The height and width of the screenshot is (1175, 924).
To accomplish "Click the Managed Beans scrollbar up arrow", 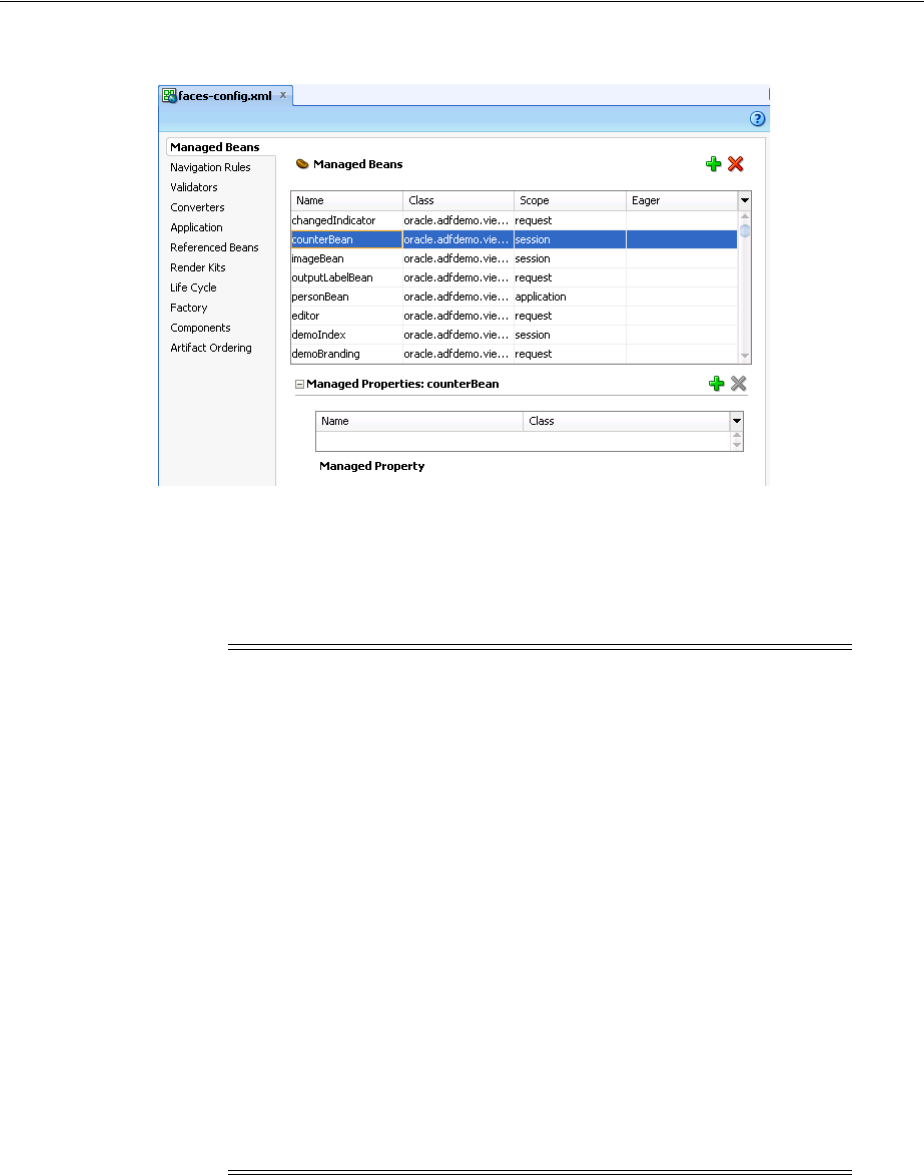I will [x=745, y=217].
